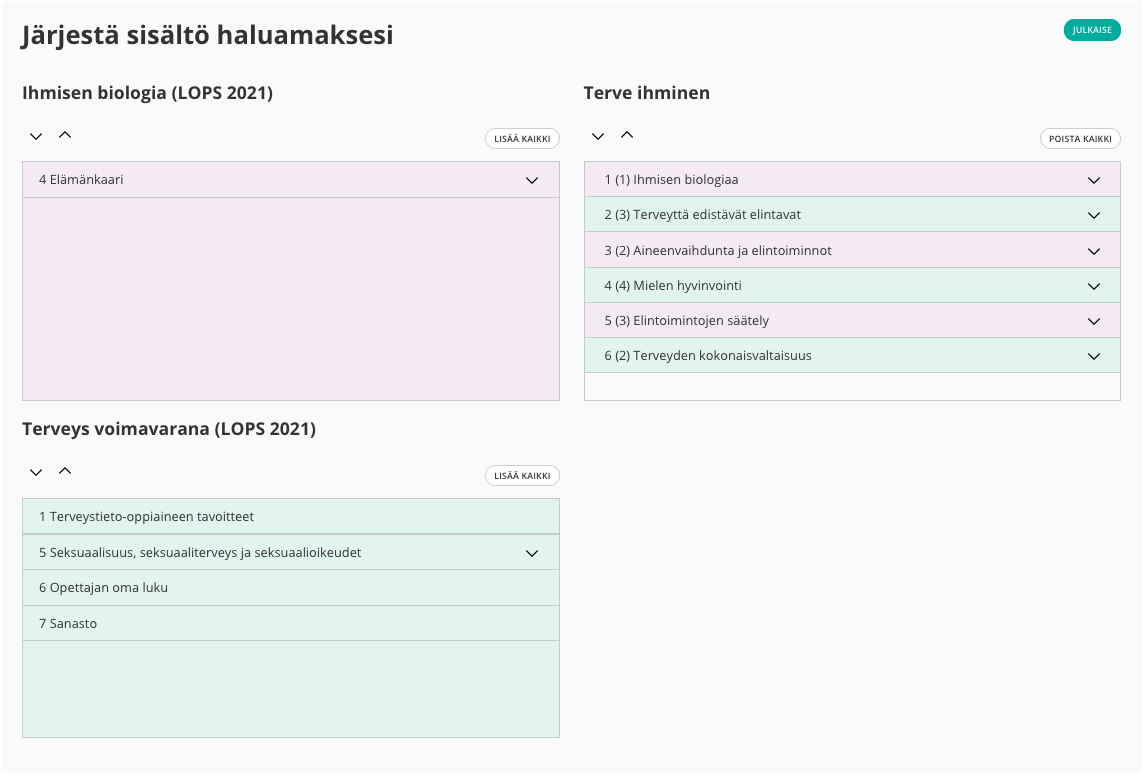Expand 5 Seksuaalisuus chapter chevron
1143x775 pixels.
coord(532,553)
